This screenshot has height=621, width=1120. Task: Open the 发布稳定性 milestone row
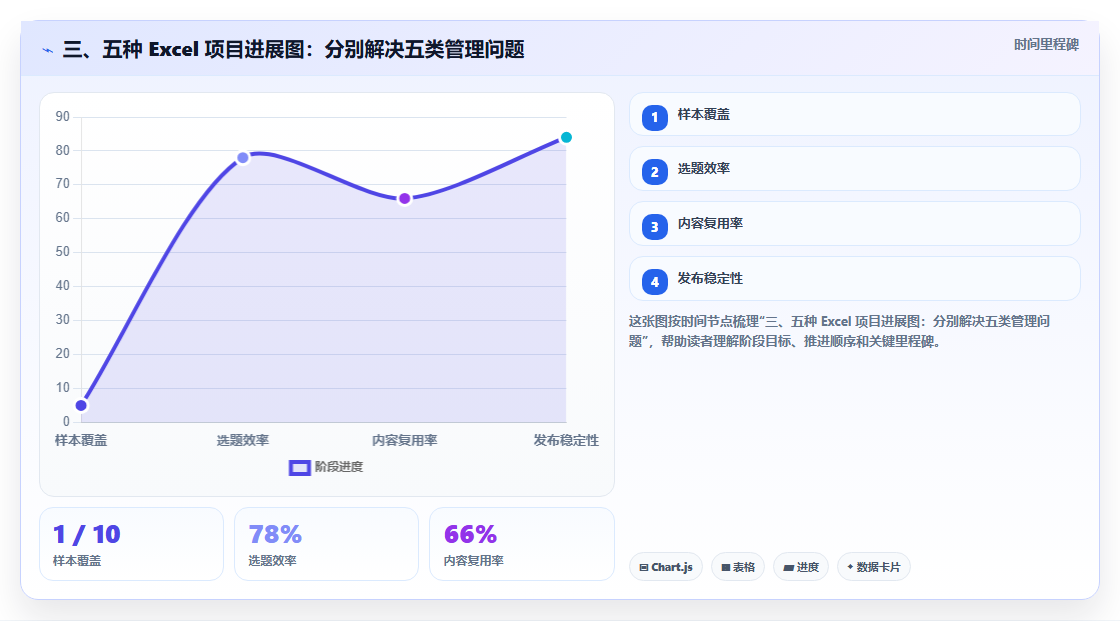pyautogui.click(x=854, y=279)
